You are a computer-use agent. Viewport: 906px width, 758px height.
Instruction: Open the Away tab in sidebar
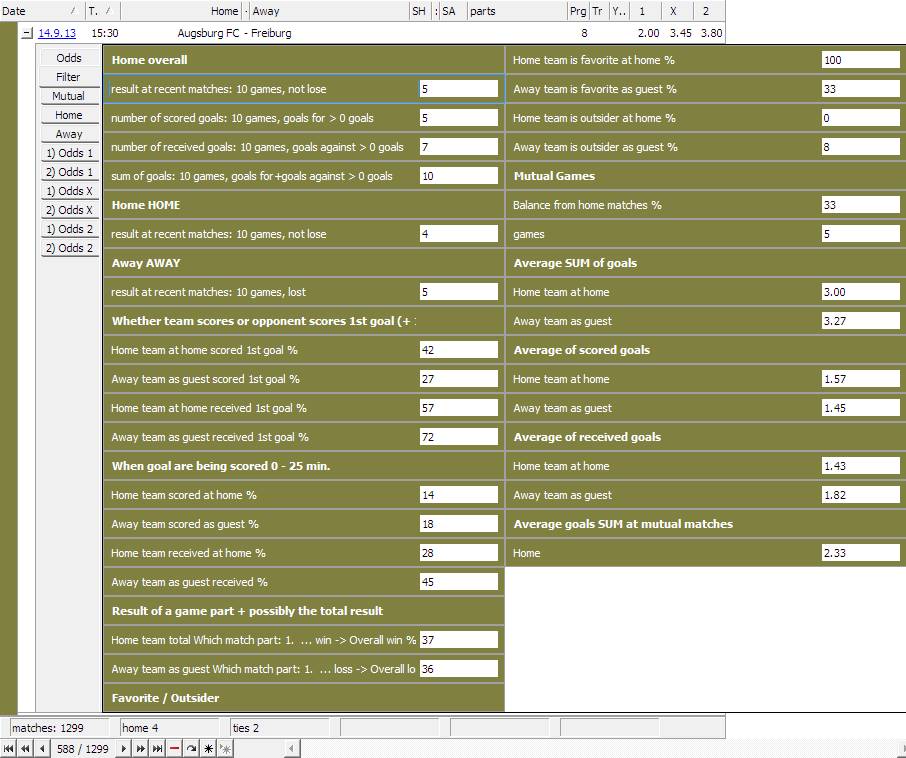(69, 134)
